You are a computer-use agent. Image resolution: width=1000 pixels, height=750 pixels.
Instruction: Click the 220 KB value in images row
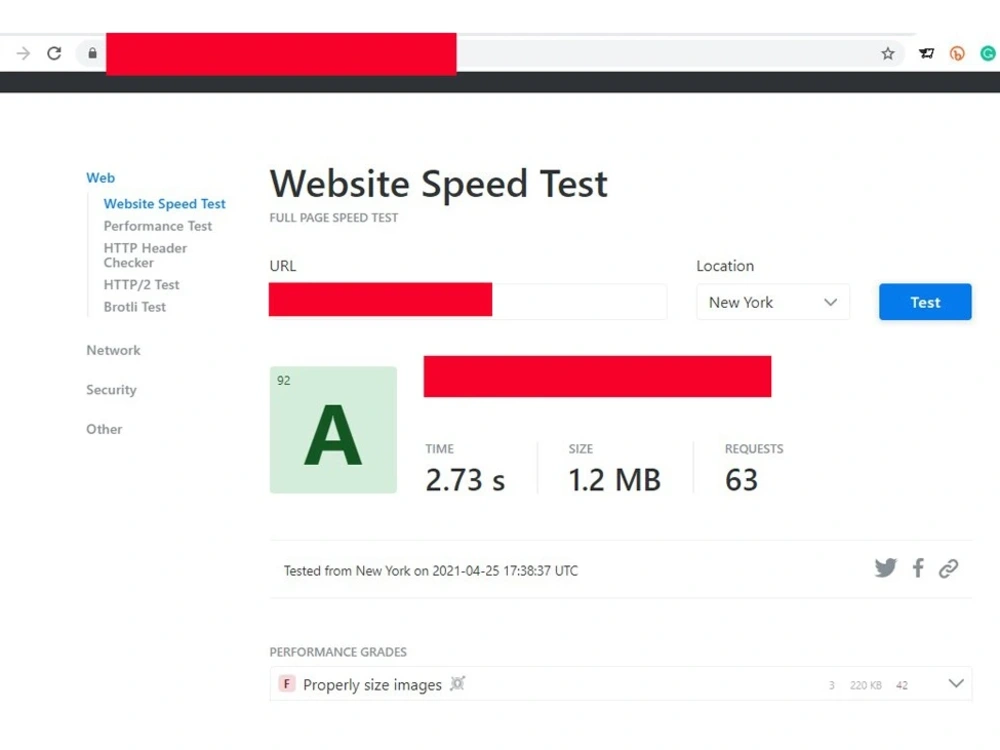tap(865, 685)
